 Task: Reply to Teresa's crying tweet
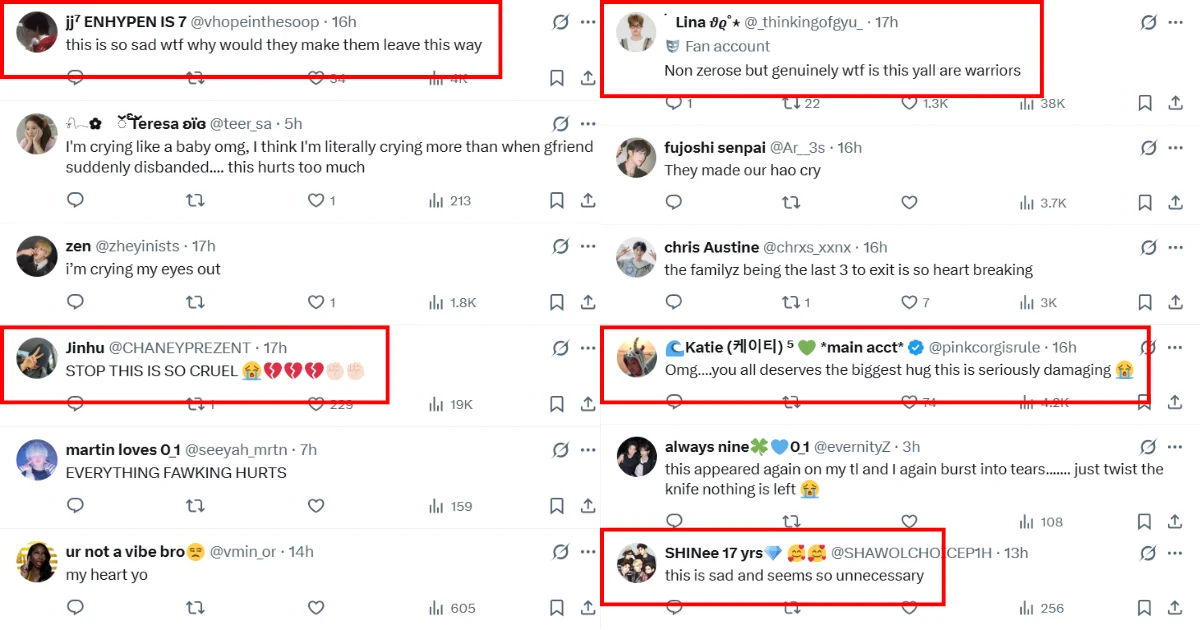pos(75,200)
